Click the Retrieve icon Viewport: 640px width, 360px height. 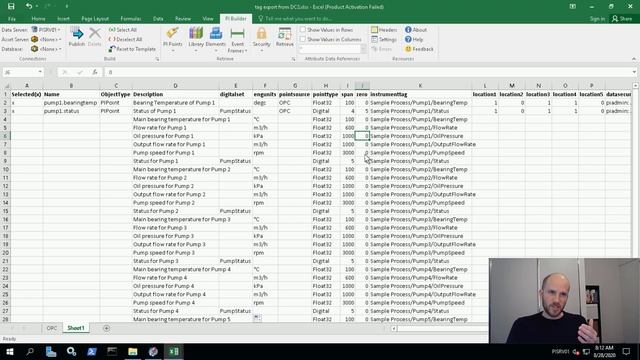pyautogui.click(x=284, y=37)
